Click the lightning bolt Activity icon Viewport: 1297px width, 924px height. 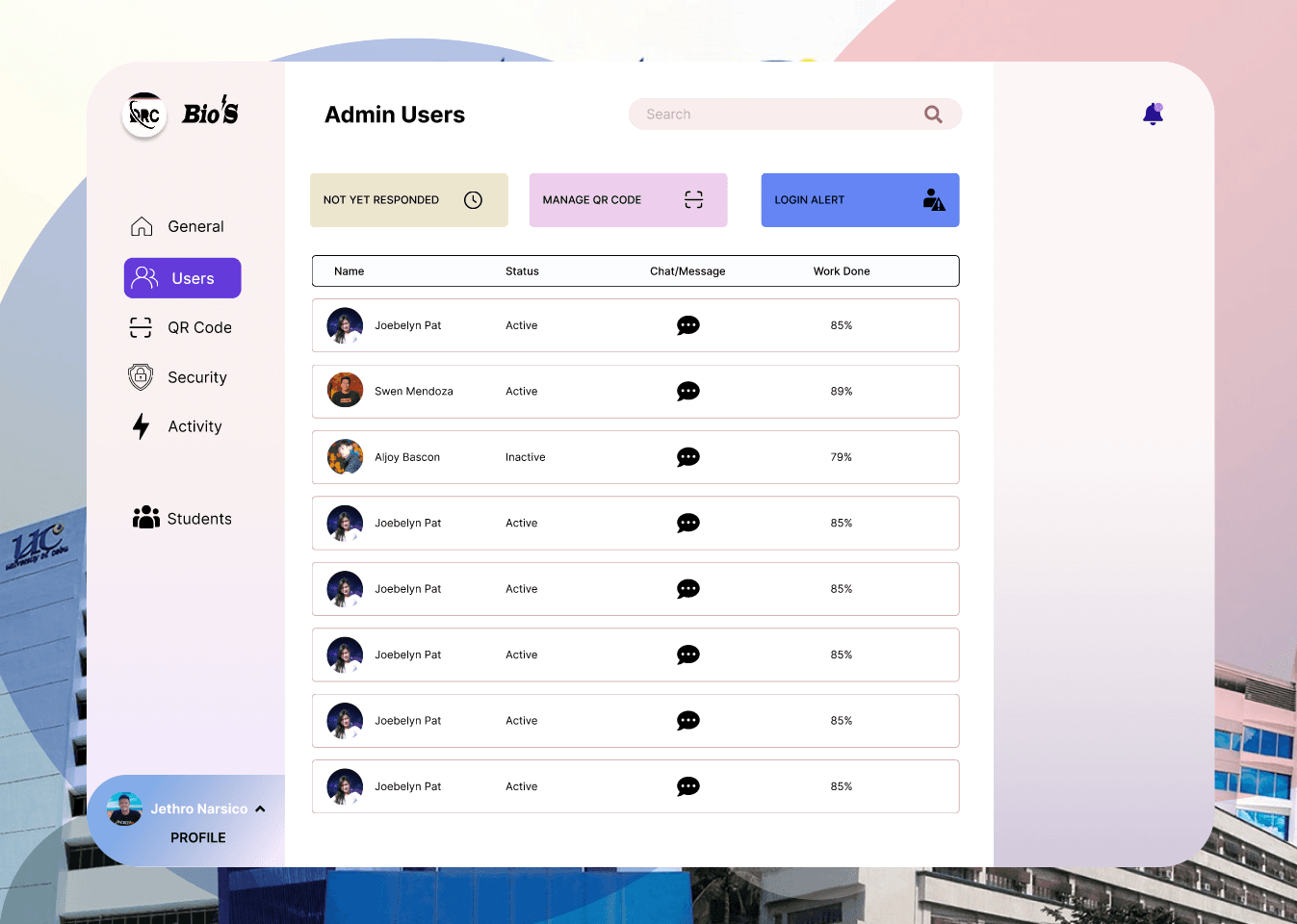(x=142, y=426)
